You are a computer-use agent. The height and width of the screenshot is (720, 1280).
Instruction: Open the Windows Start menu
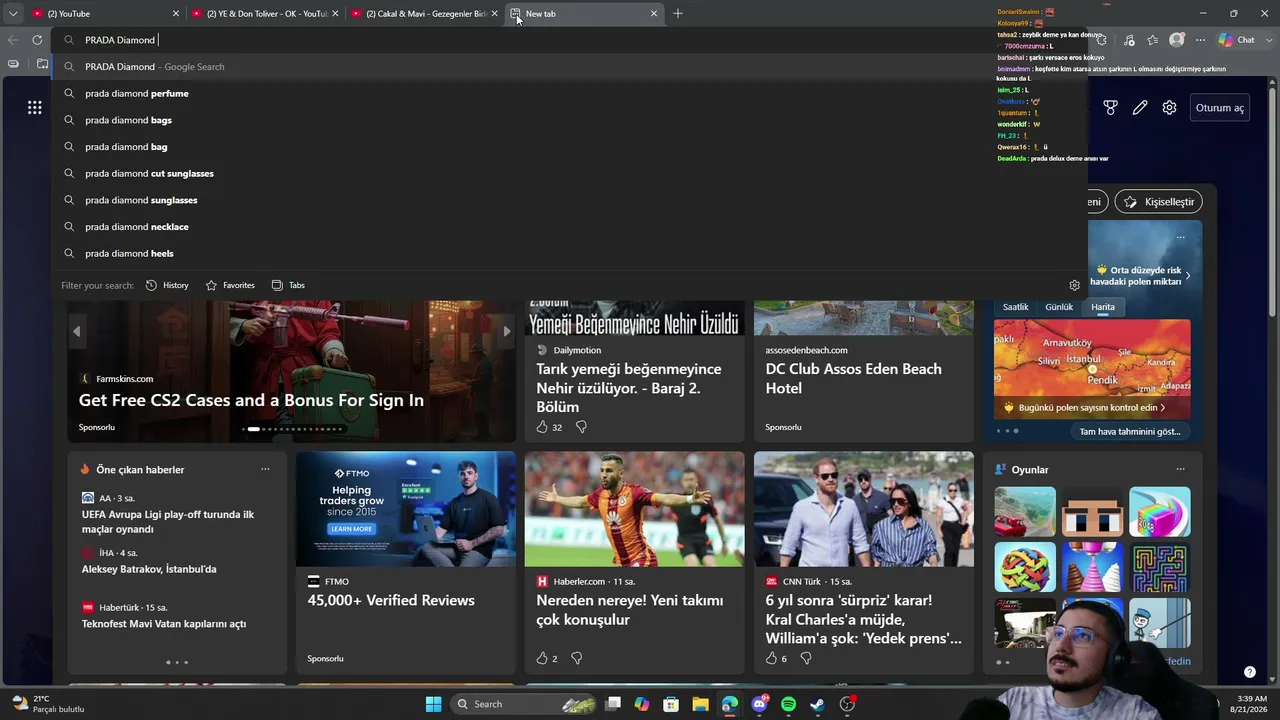tap(433, 704)
